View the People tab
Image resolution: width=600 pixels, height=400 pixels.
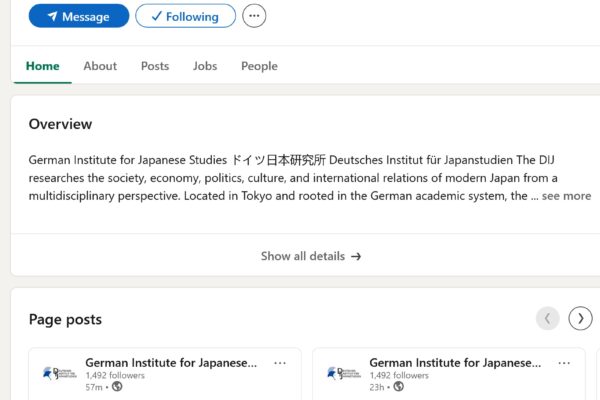point(259,66)
